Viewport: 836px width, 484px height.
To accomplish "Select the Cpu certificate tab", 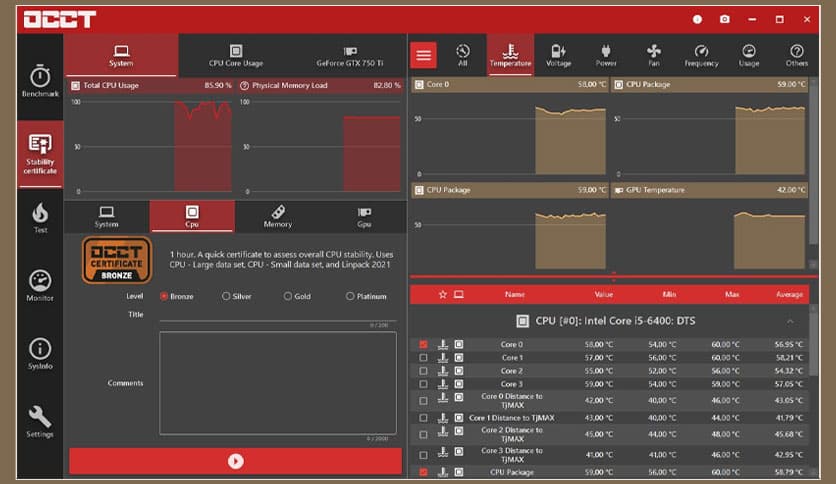I will [192, 217].
